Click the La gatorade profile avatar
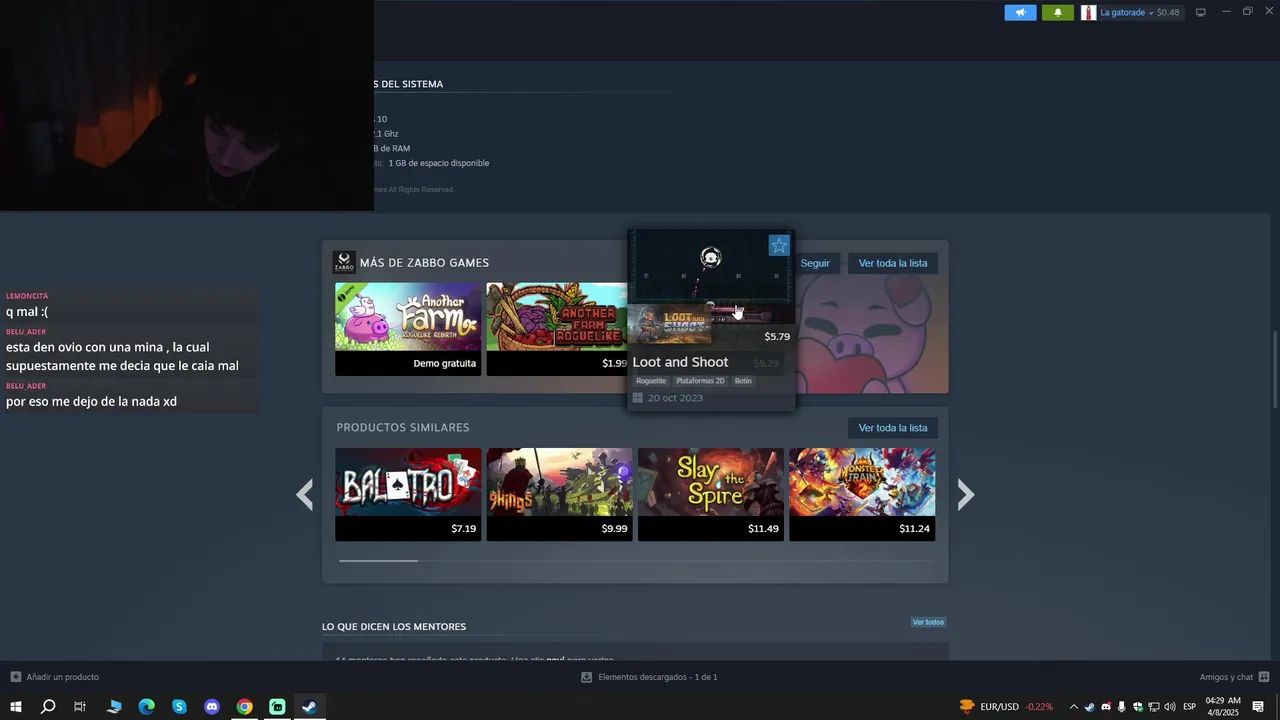Viewport: 1280px width, 720px height. tap(1088, 12)
